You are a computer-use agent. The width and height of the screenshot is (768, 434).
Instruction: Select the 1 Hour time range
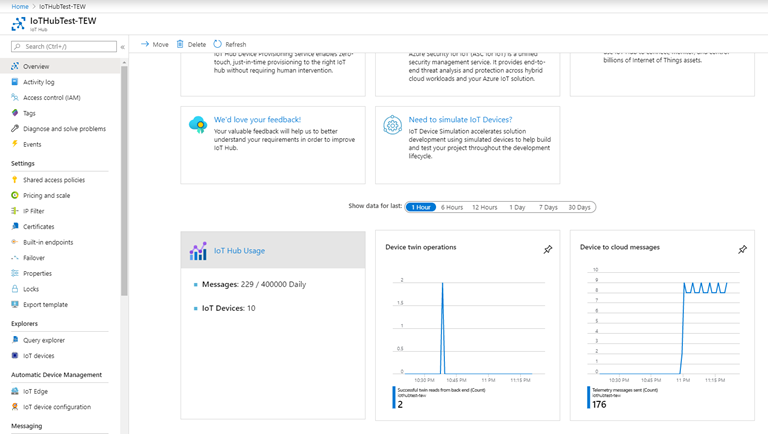click(421, 207)
